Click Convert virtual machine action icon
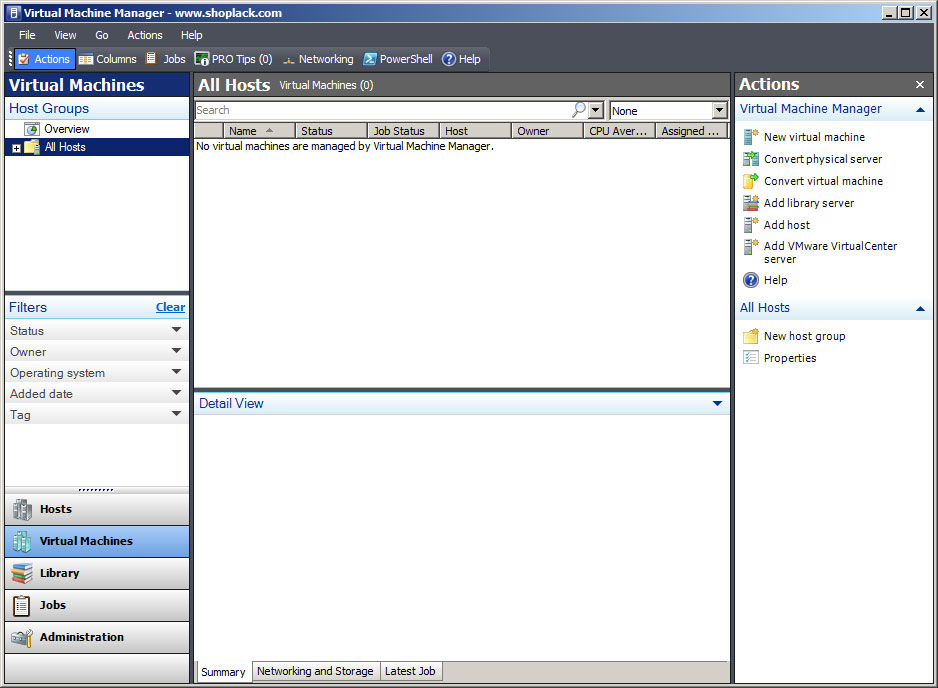 point(751,181)
